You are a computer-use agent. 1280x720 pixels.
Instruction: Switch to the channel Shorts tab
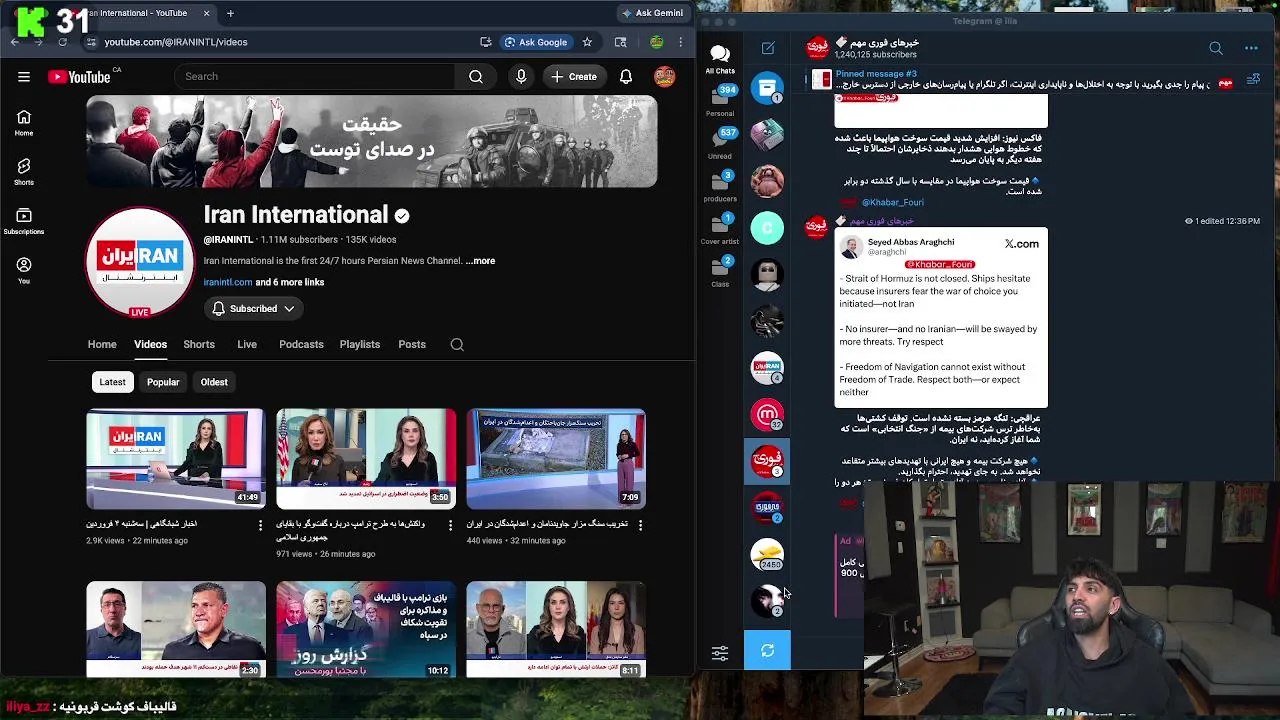[x=199, y=345]
